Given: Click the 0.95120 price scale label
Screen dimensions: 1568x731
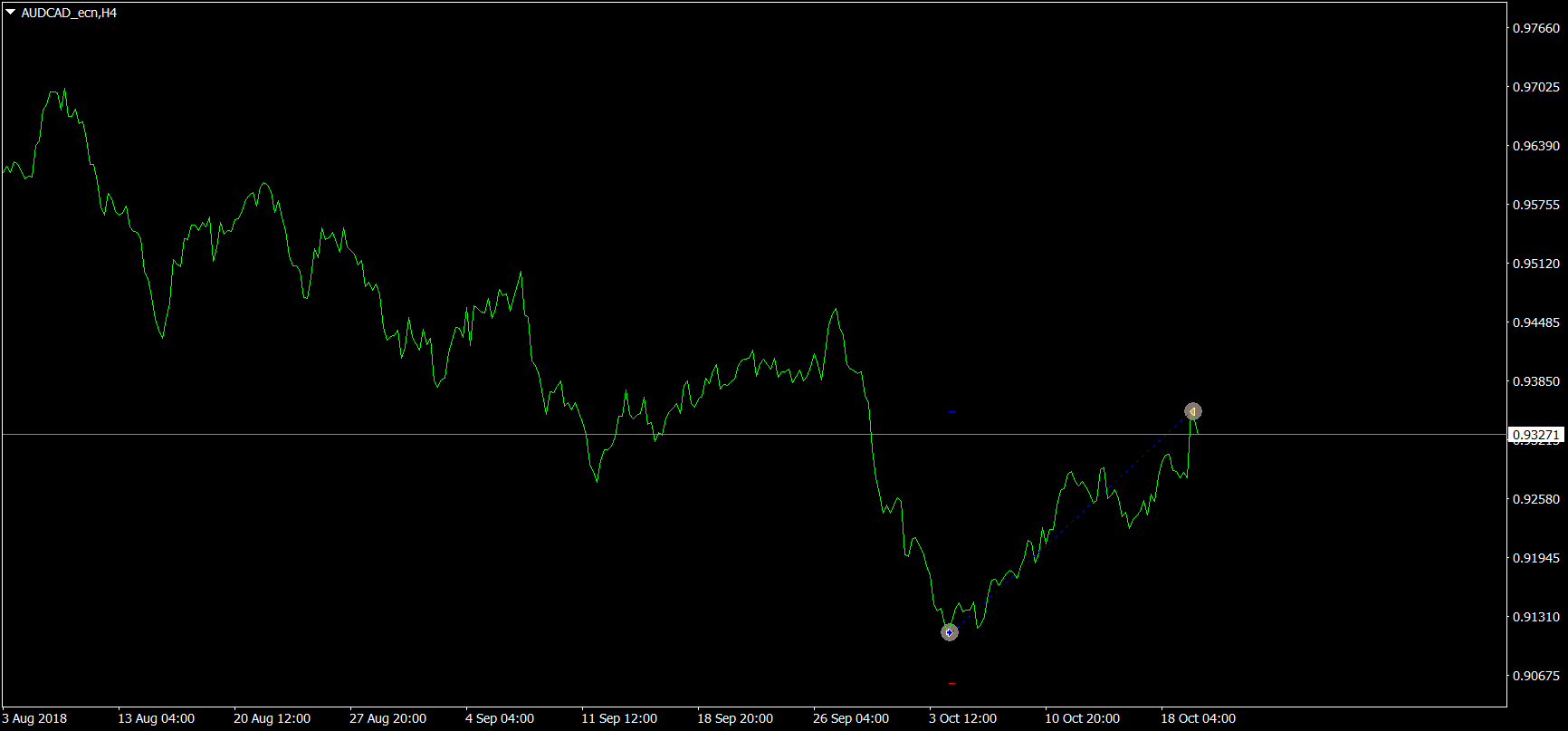Looking at the screenshot, I should pyautogui.click(x=1536, y=264).
